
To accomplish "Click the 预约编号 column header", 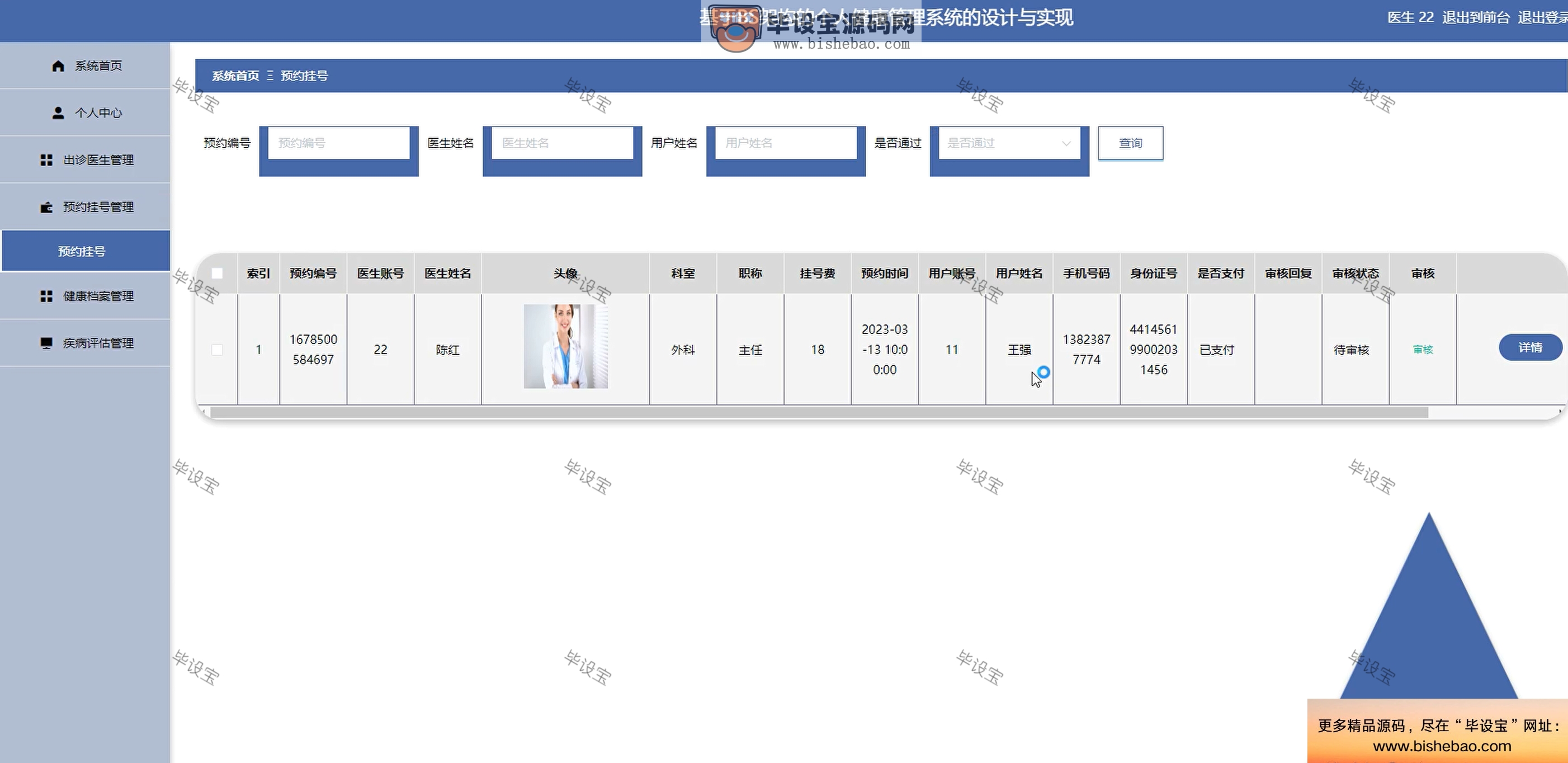I will pos(313,274).
